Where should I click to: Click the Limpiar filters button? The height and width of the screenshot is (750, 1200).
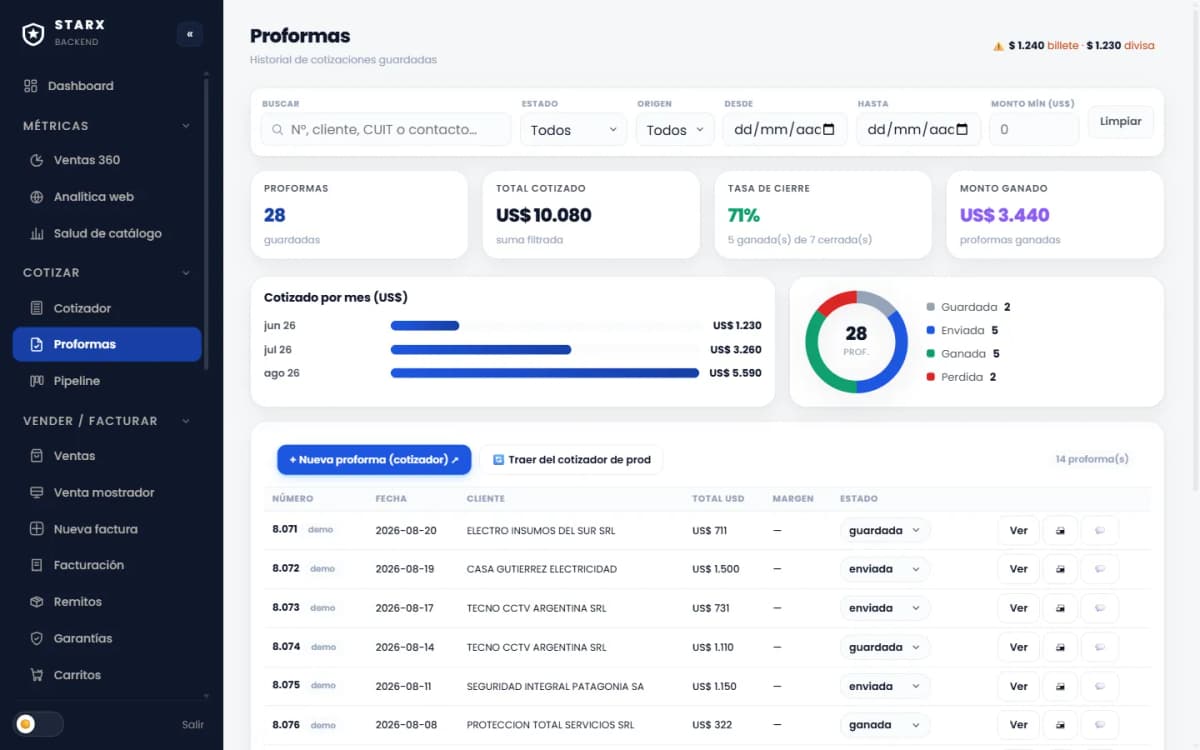[1121, 121]
